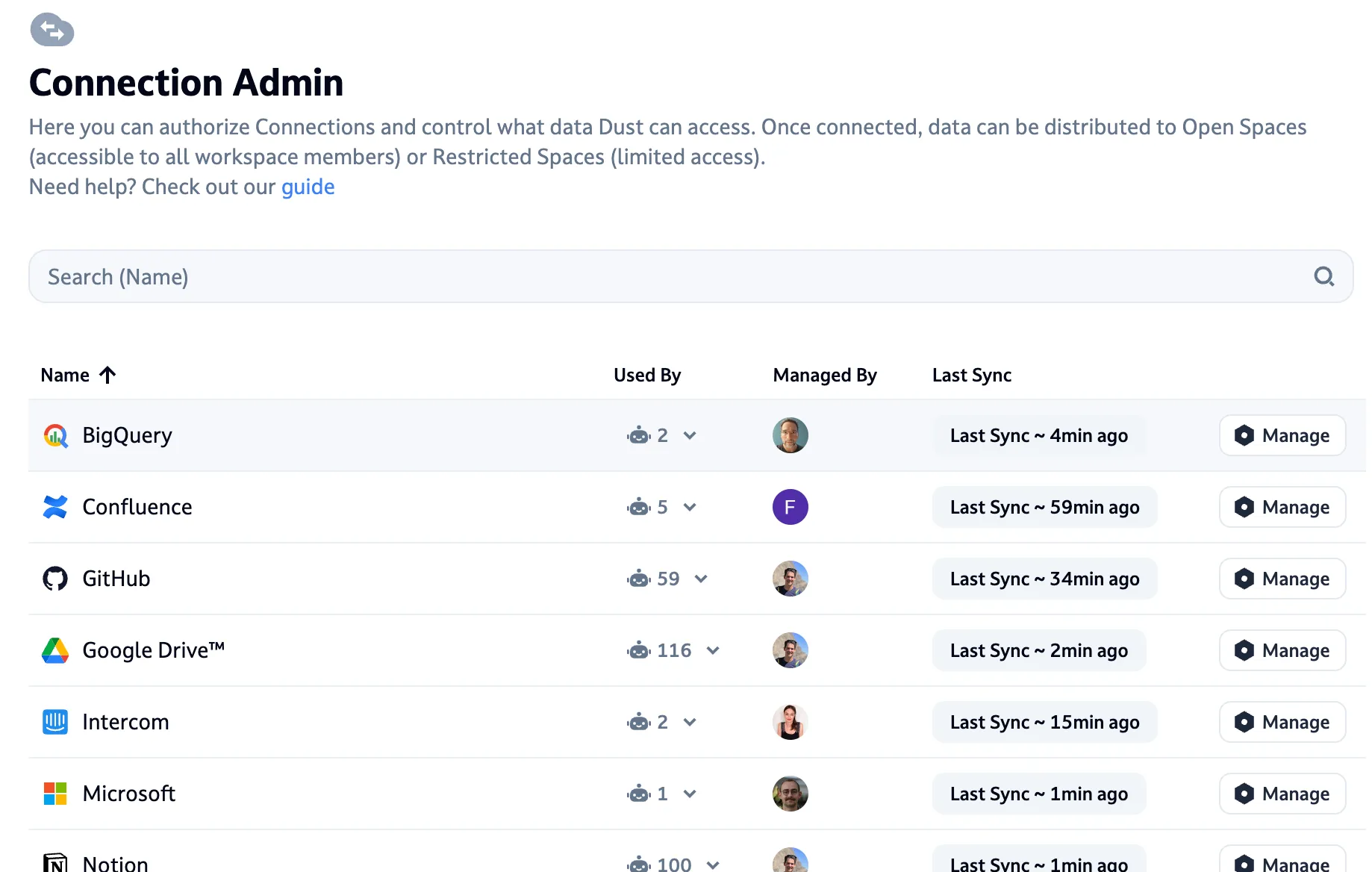Click the Intercom logo icon
1372x872 pixels.
55,722
